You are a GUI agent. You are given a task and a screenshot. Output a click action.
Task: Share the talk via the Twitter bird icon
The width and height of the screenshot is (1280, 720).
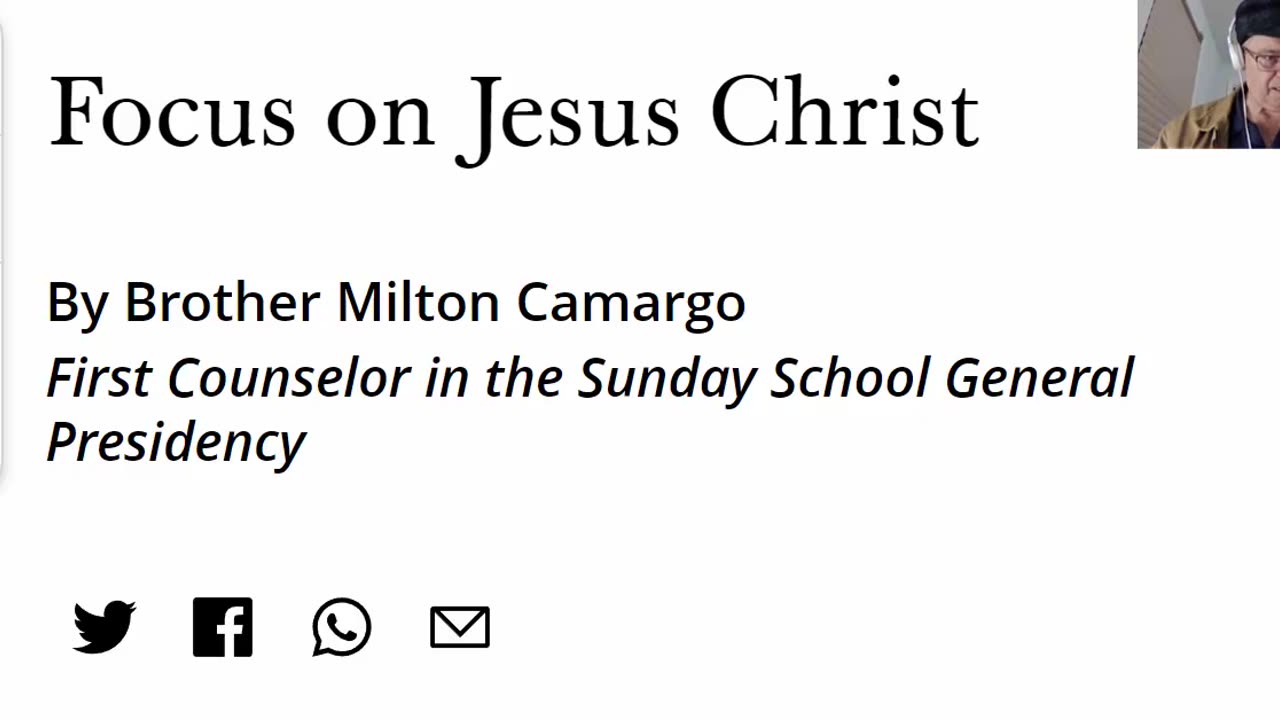pos(104,627)
